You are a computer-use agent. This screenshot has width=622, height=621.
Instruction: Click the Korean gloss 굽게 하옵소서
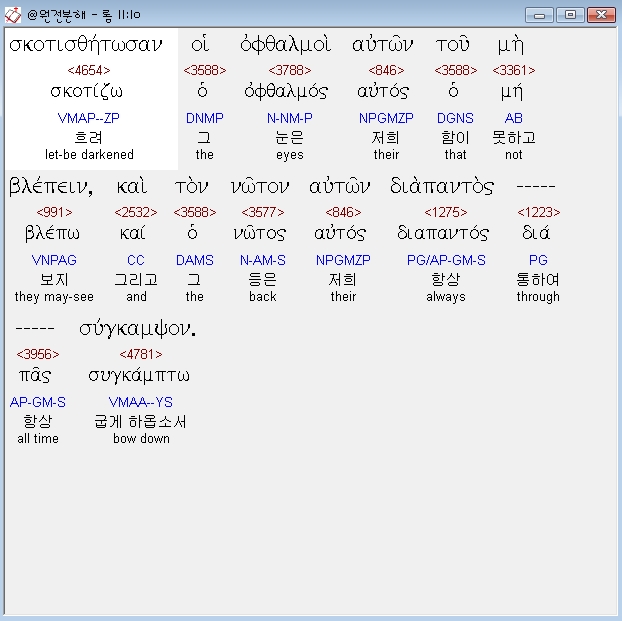tap(140, 421)
